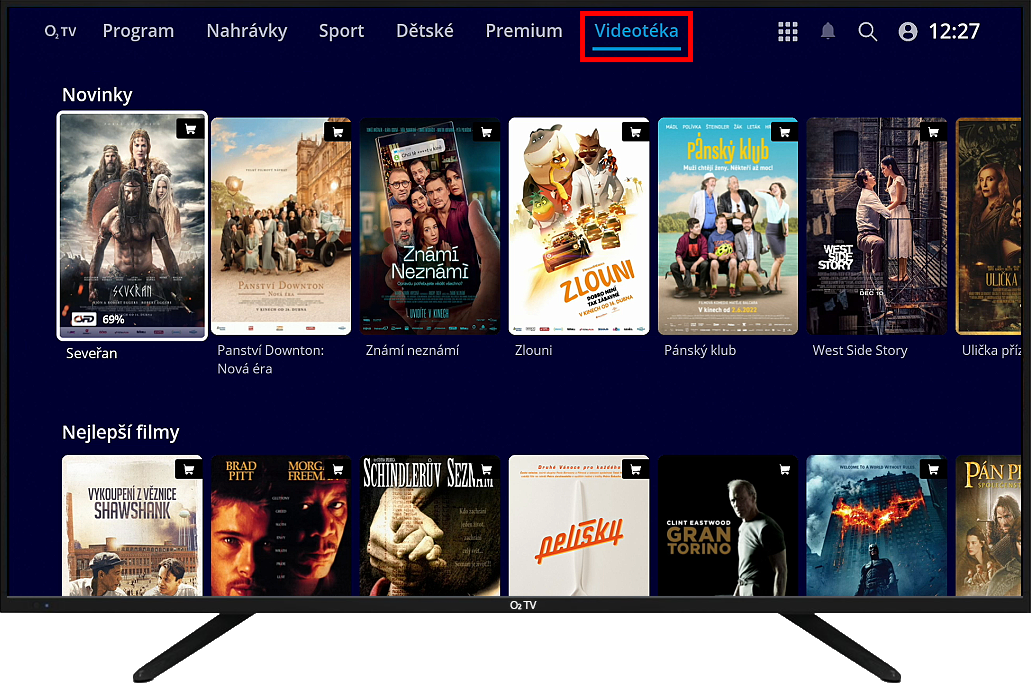
Task: Open search with the magnifier icon
Action: (868, 32)
